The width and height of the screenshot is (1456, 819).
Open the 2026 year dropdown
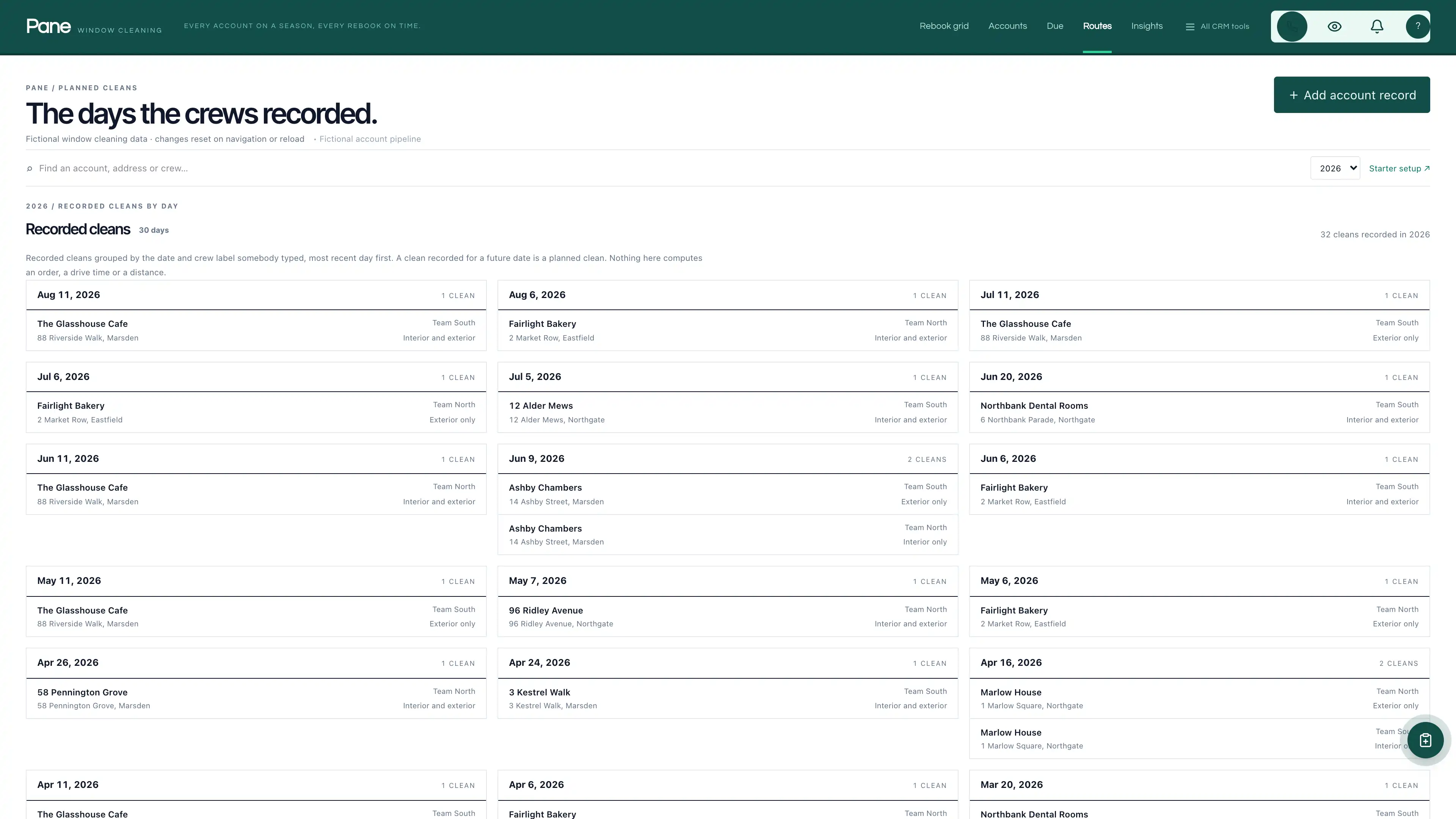[1335, 168]
